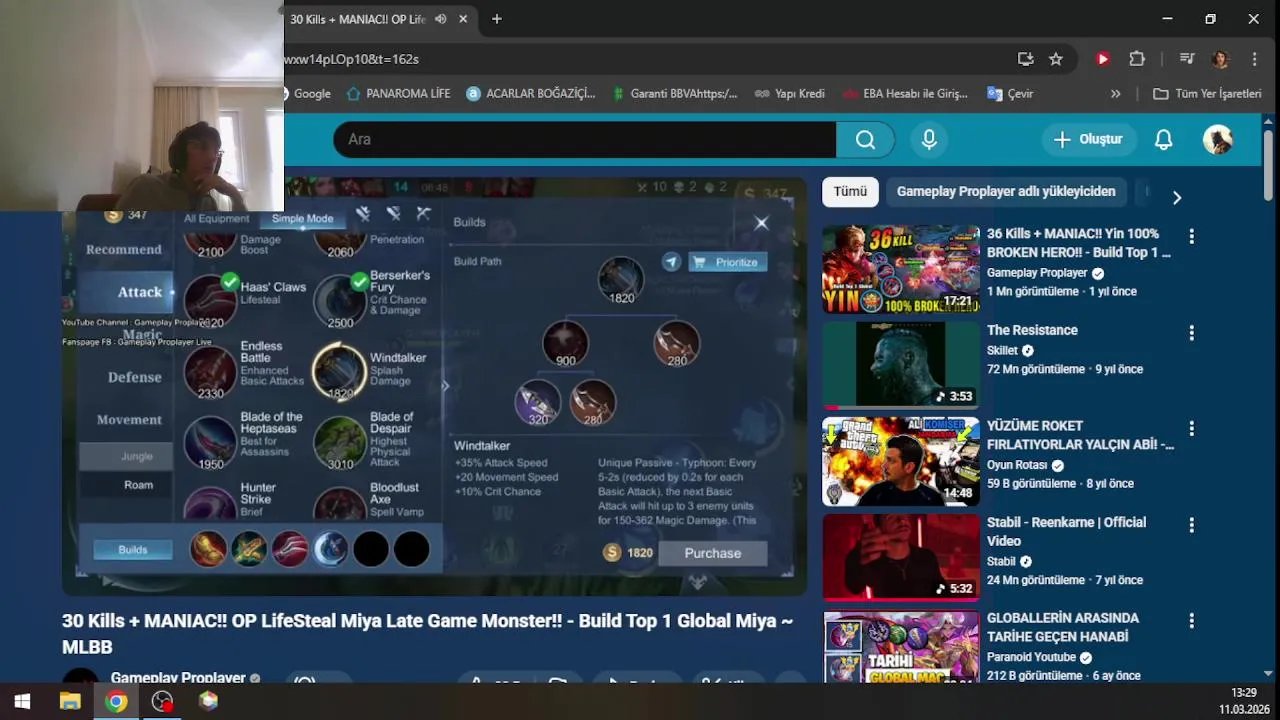Toggle Simple Mode in the shop
Screen dimensions: 1280x720
(302, 218)
